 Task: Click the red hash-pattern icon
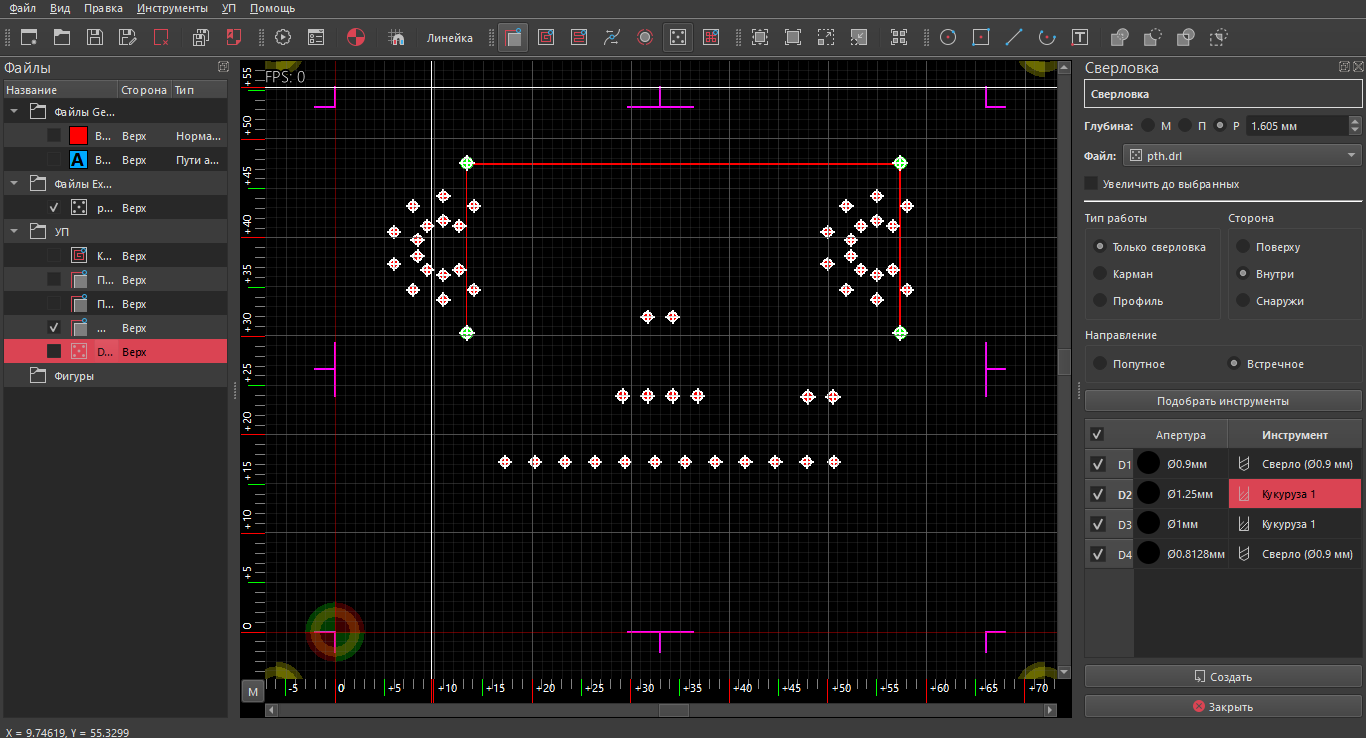(x=711, y=37)
